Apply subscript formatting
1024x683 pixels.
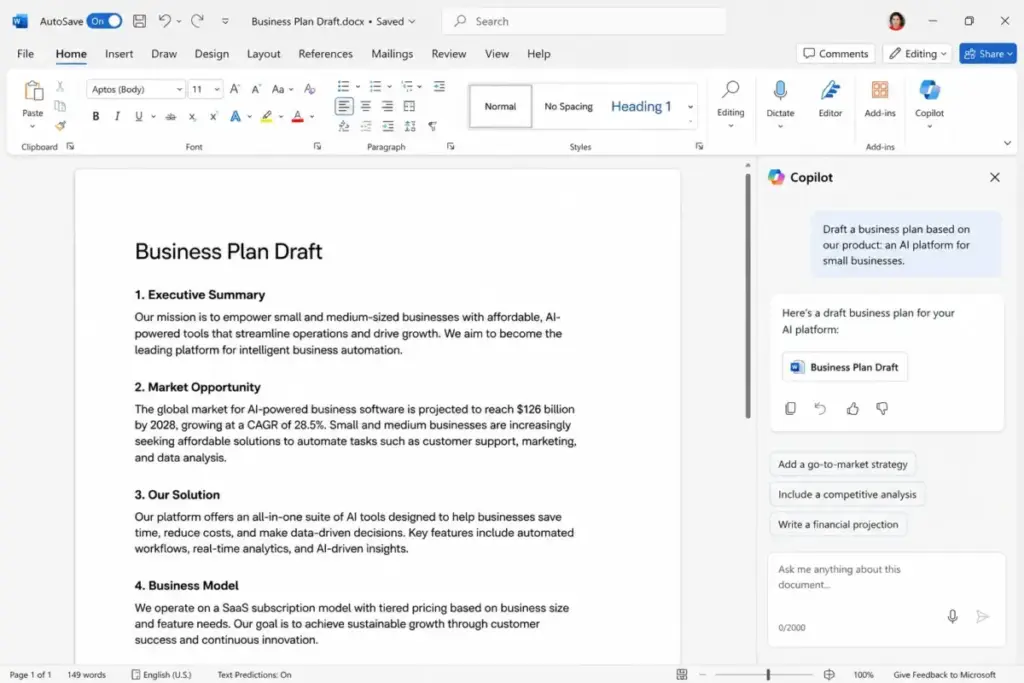[192, 117]
